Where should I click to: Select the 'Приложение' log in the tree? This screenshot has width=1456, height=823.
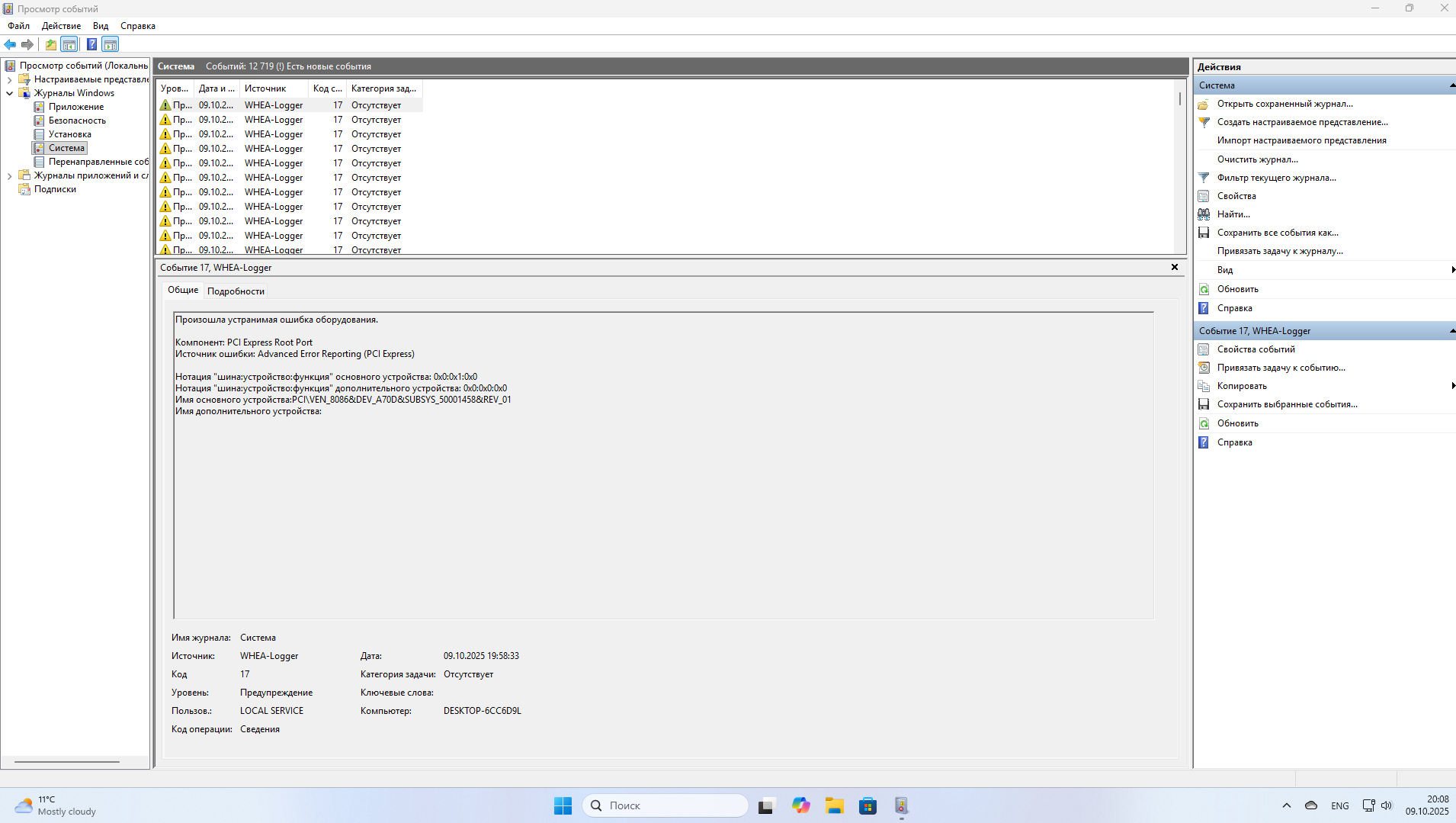(x=75, y=107)
